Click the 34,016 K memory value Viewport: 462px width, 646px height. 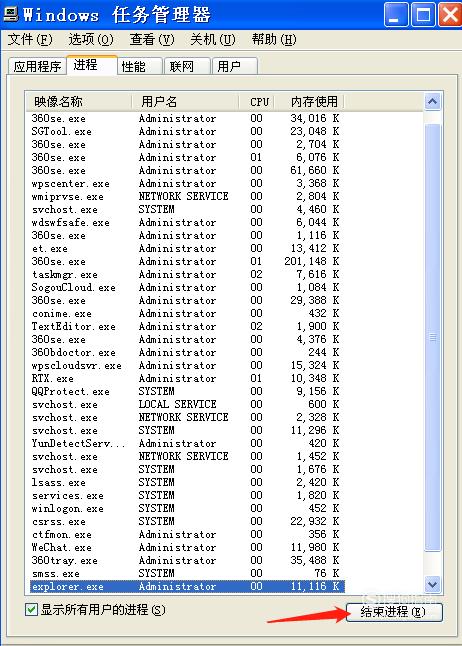314,118
